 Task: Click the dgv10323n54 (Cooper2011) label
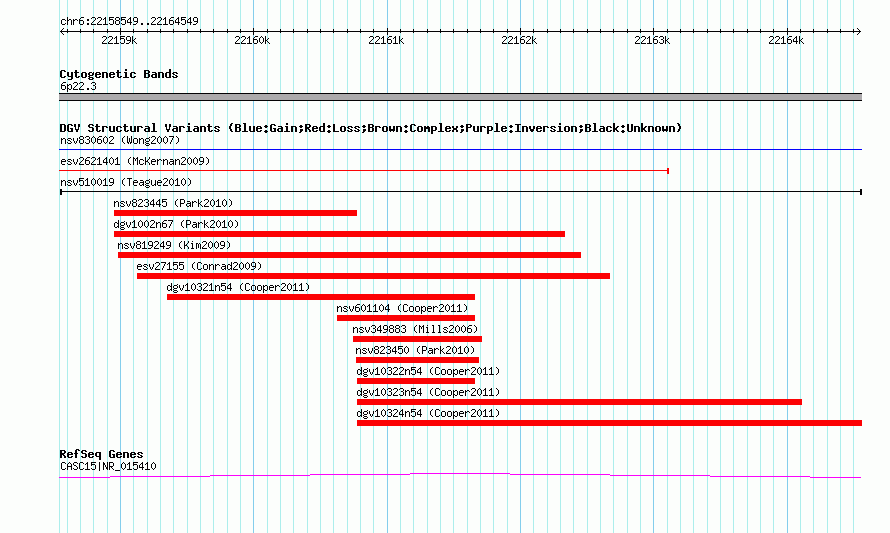click(x=429, y=392)
